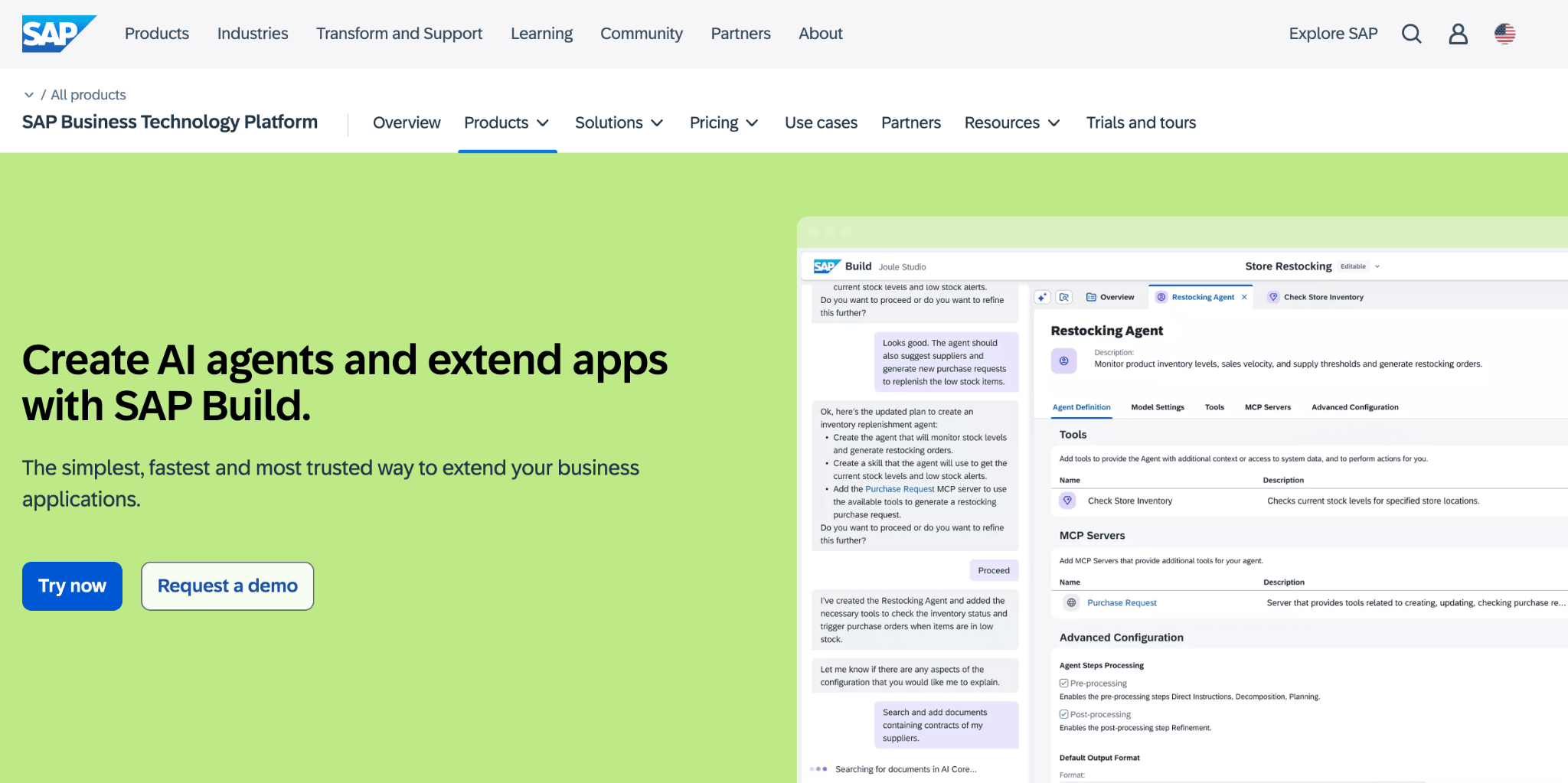Switch to the Model Settings tab
This screenshot has width=1568, height=783.
1158,406
